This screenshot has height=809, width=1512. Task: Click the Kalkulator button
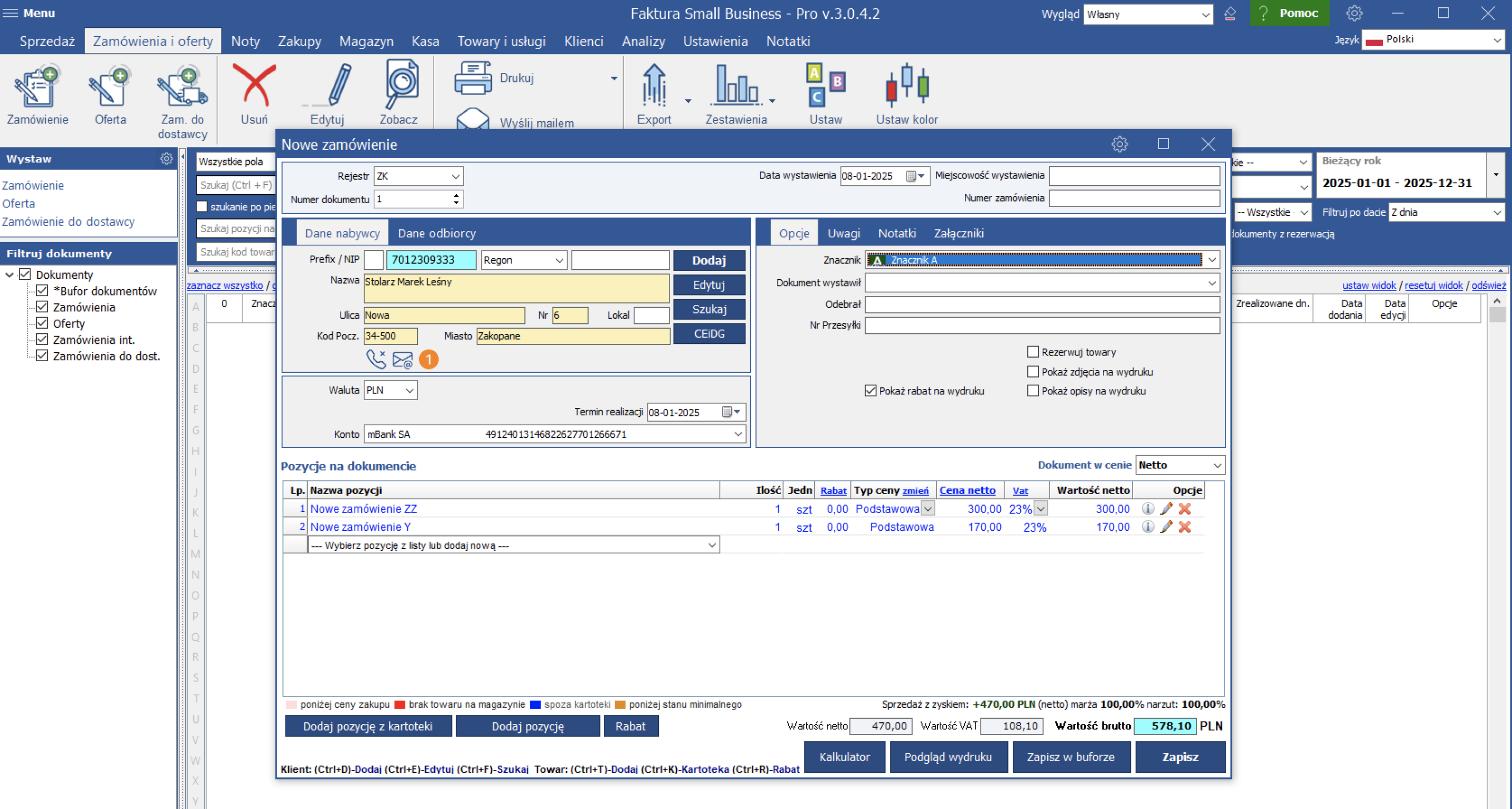click(844, 757)
